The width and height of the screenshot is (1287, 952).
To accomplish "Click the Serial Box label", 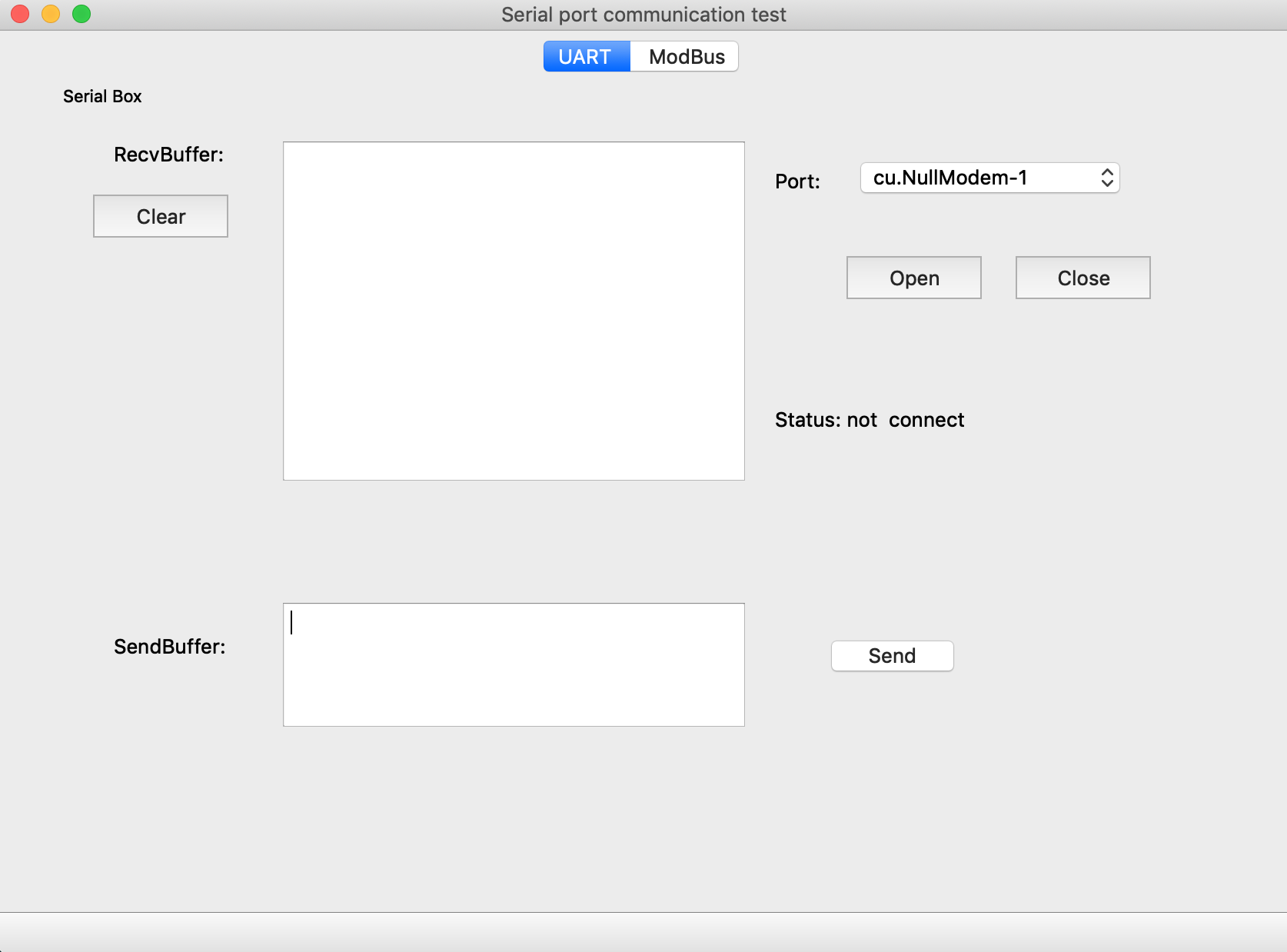I will (x=102, y=96).
